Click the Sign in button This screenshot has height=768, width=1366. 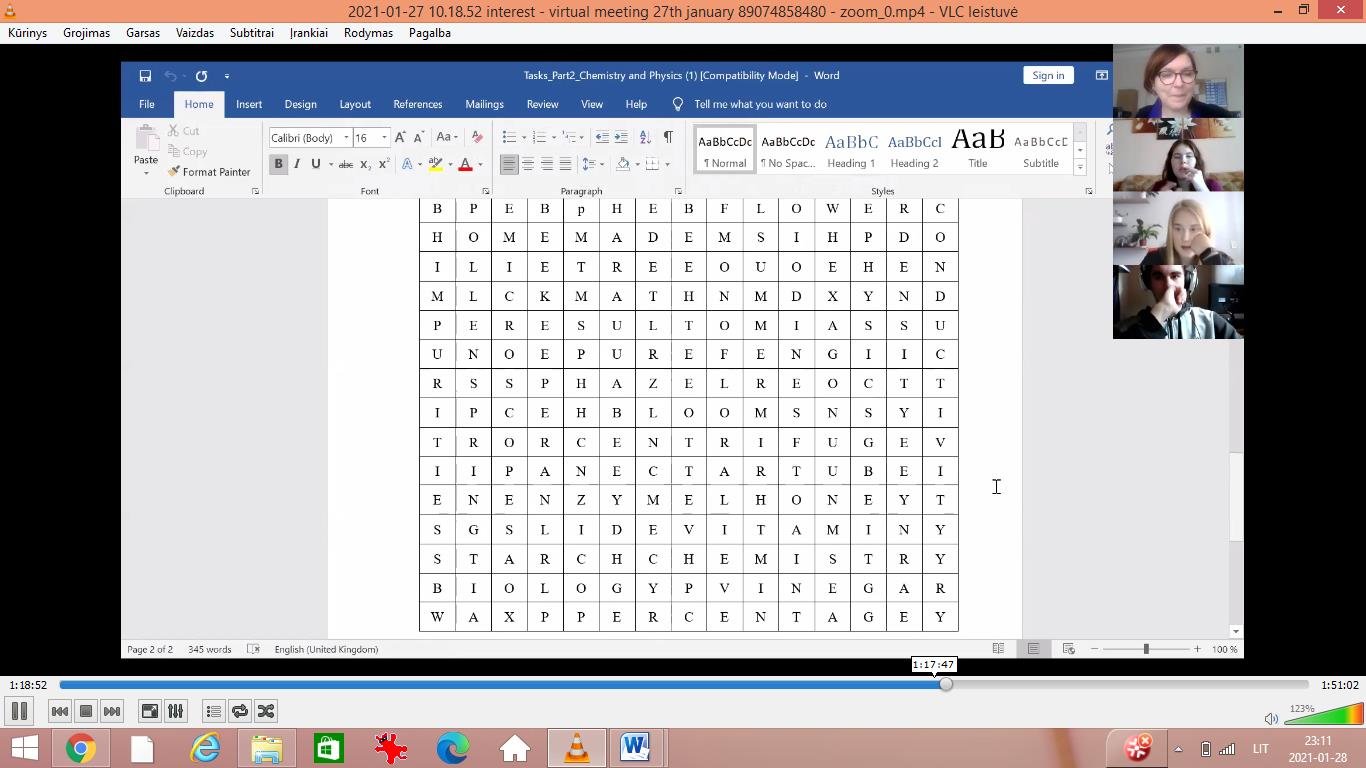(x=1048, y=75)
